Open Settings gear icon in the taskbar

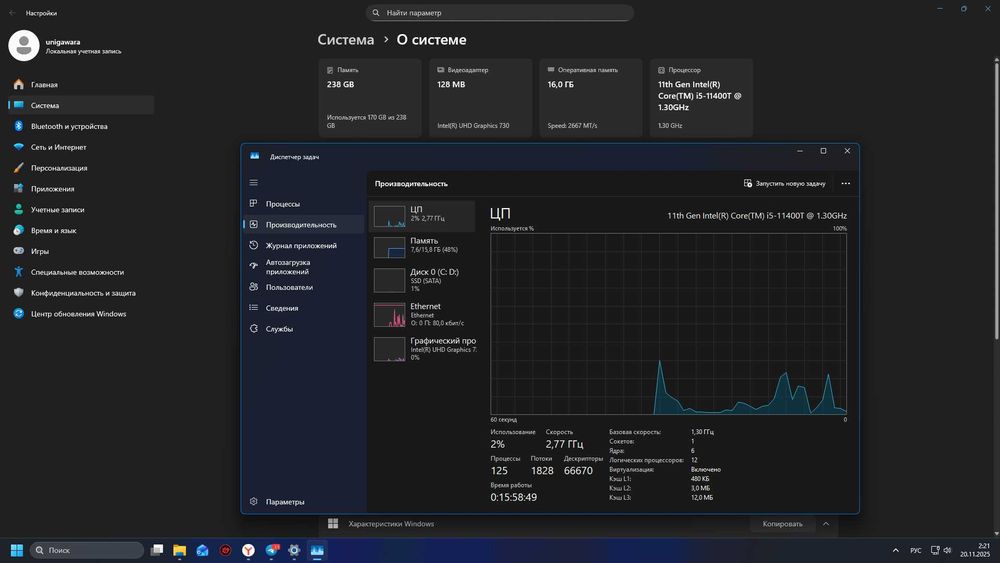pos(294,550)
